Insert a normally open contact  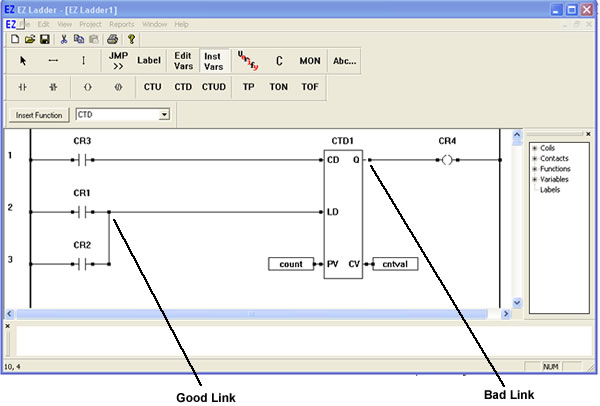click(x=23, y=87)
